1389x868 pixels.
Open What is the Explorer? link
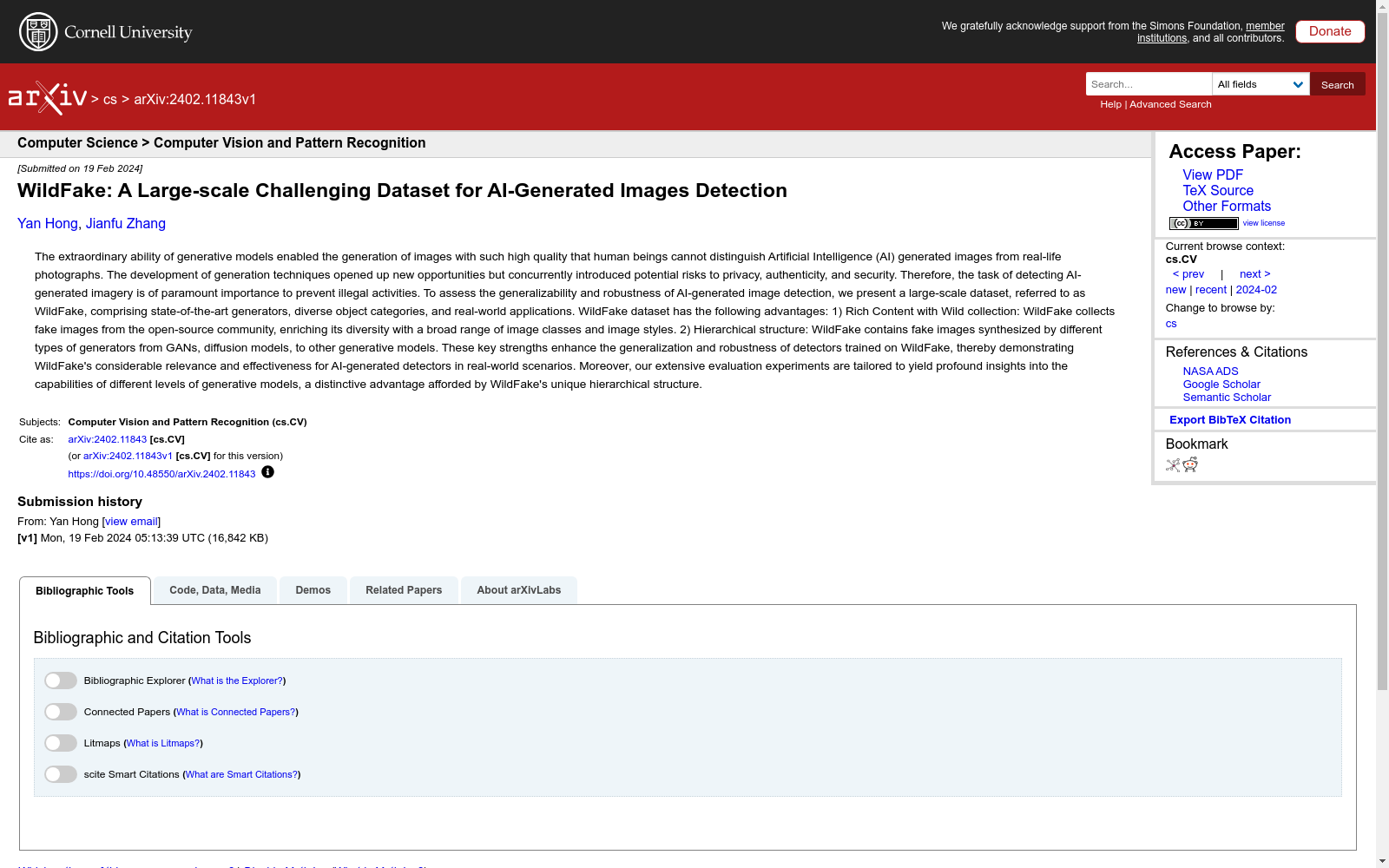[x=237, y=681]
